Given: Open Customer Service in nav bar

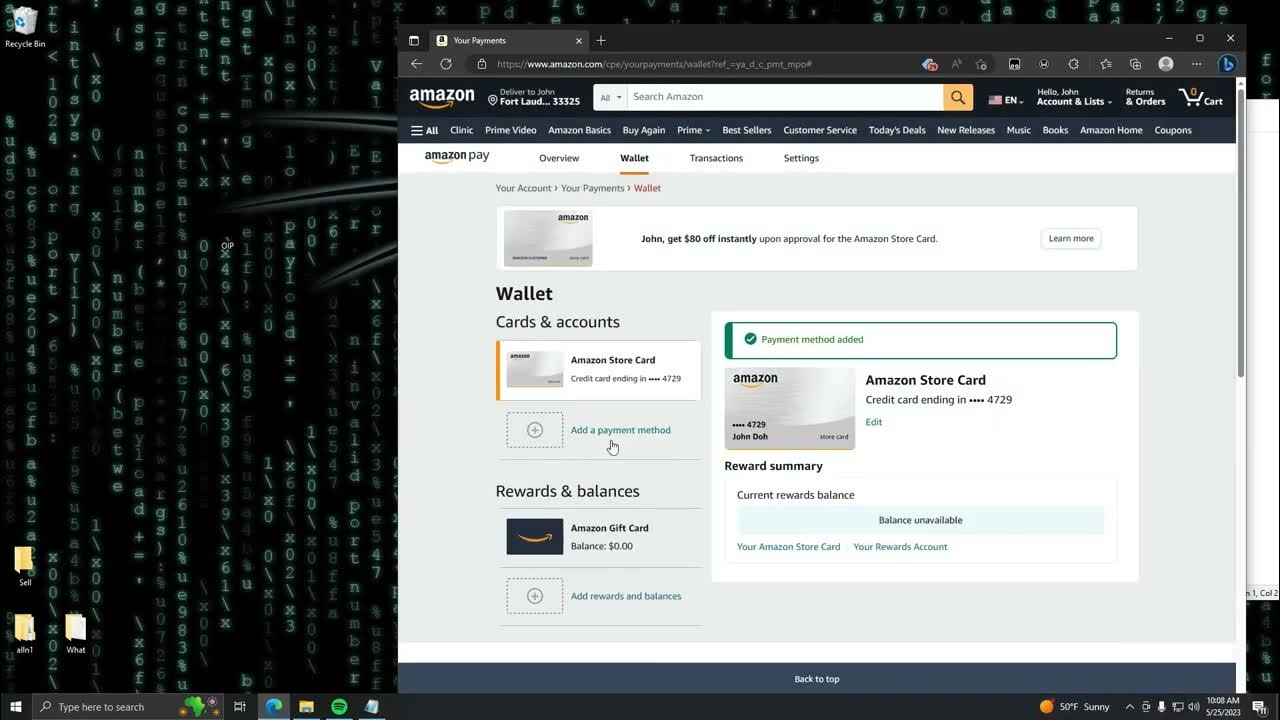Looking at the screenshot, I should [x=820, y=130].
